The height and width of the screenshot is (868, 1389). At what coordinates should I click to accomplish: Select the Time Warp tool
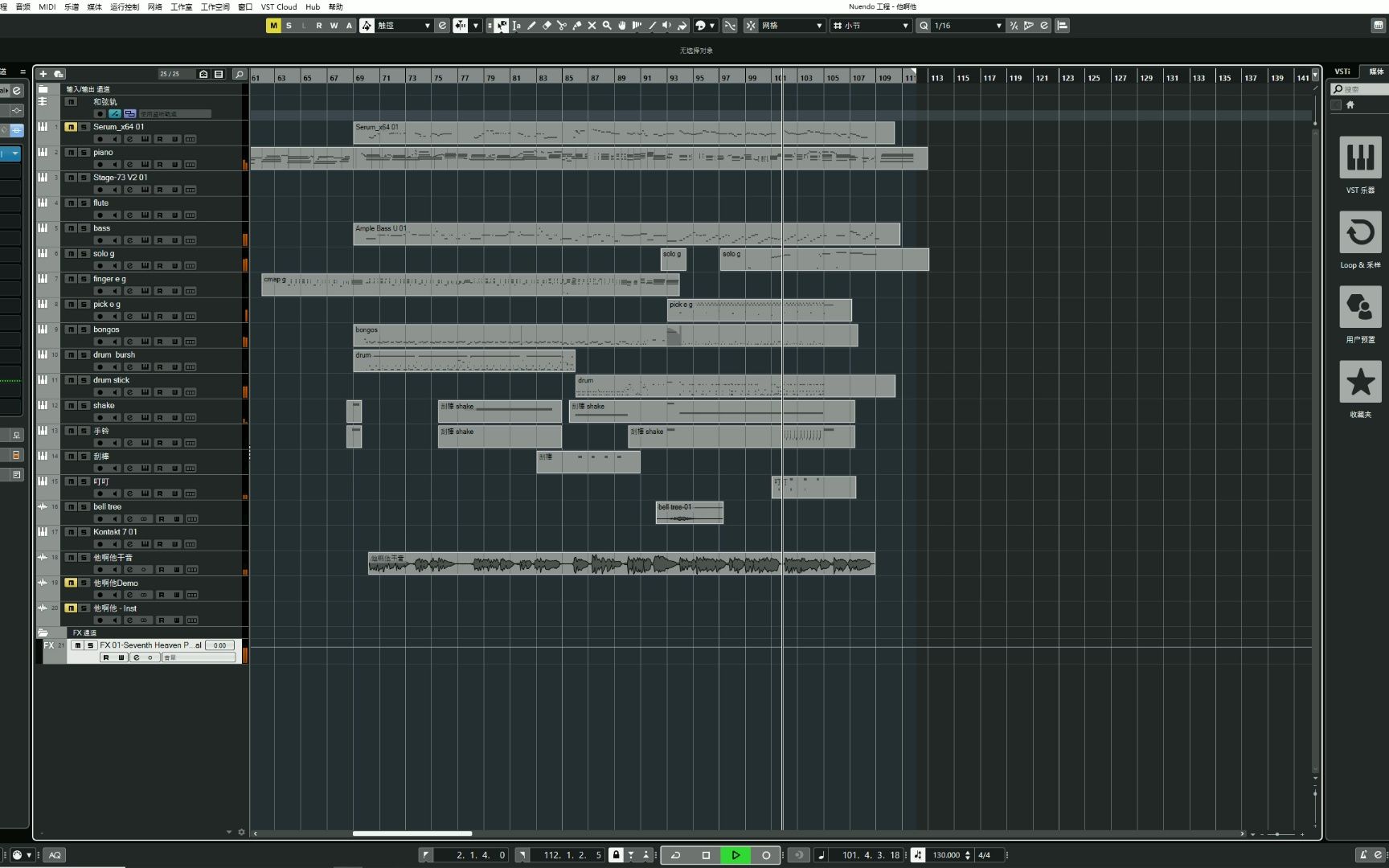(x=637, y=26)
